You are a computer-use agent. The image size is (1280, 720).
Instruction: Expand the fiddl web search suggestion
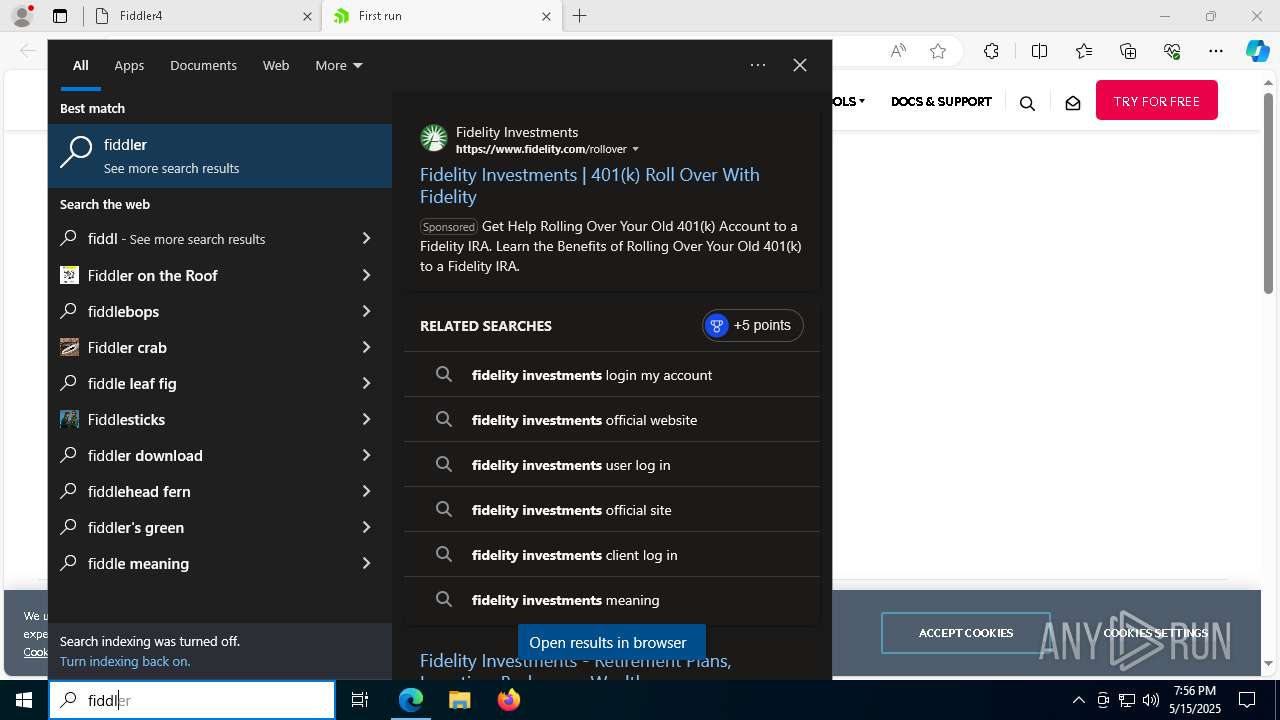(x=366, y=238)
